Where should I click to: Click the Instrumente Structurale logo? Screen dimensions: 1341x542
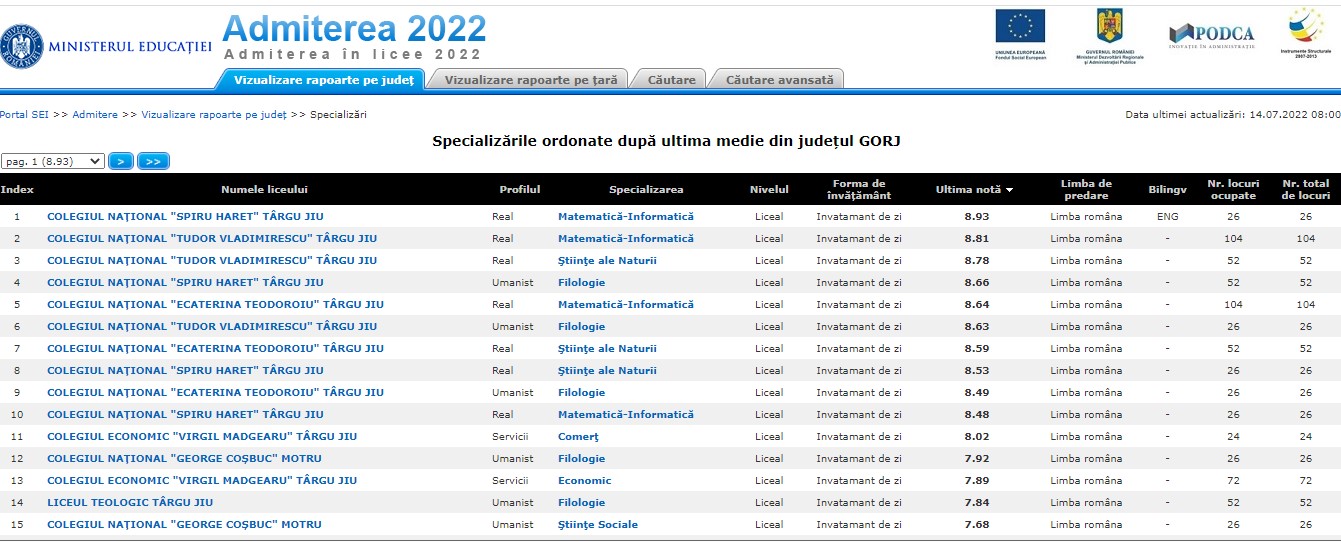1304,26
